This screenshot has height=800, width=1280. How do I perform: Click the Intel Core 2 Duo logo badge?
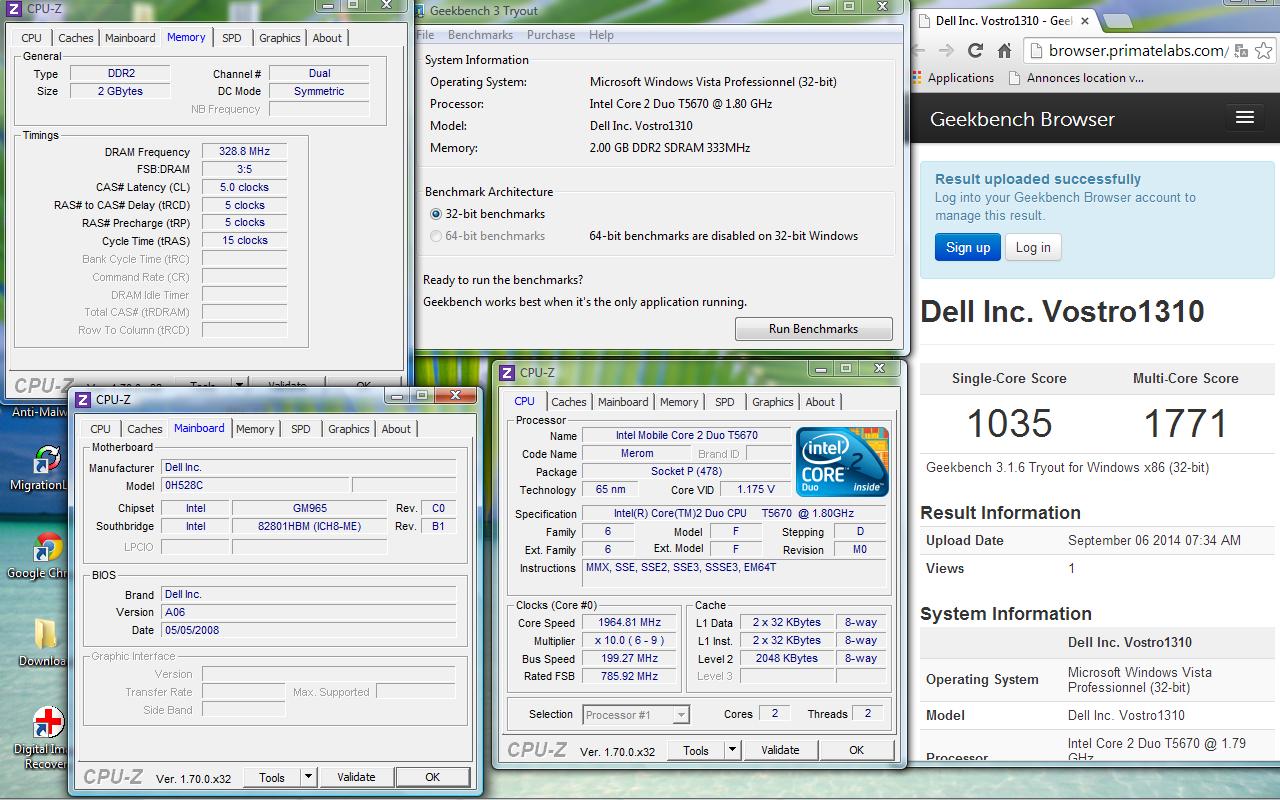(x=842, y=462)
